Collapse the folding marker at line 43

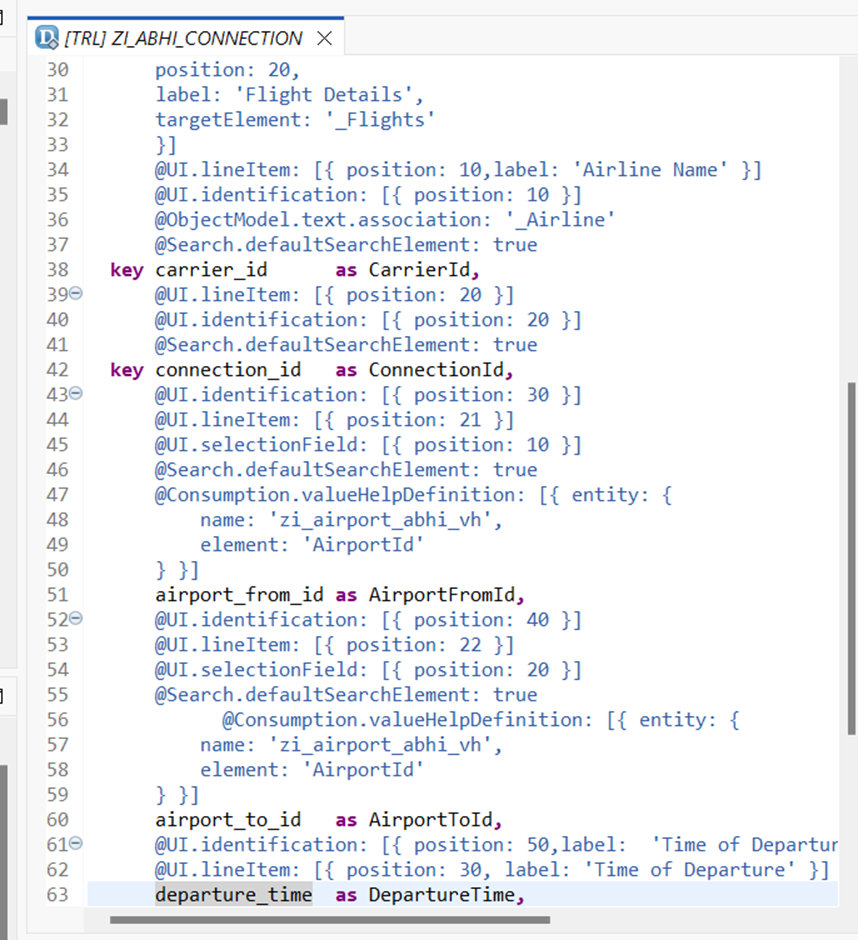coord(77,395)
